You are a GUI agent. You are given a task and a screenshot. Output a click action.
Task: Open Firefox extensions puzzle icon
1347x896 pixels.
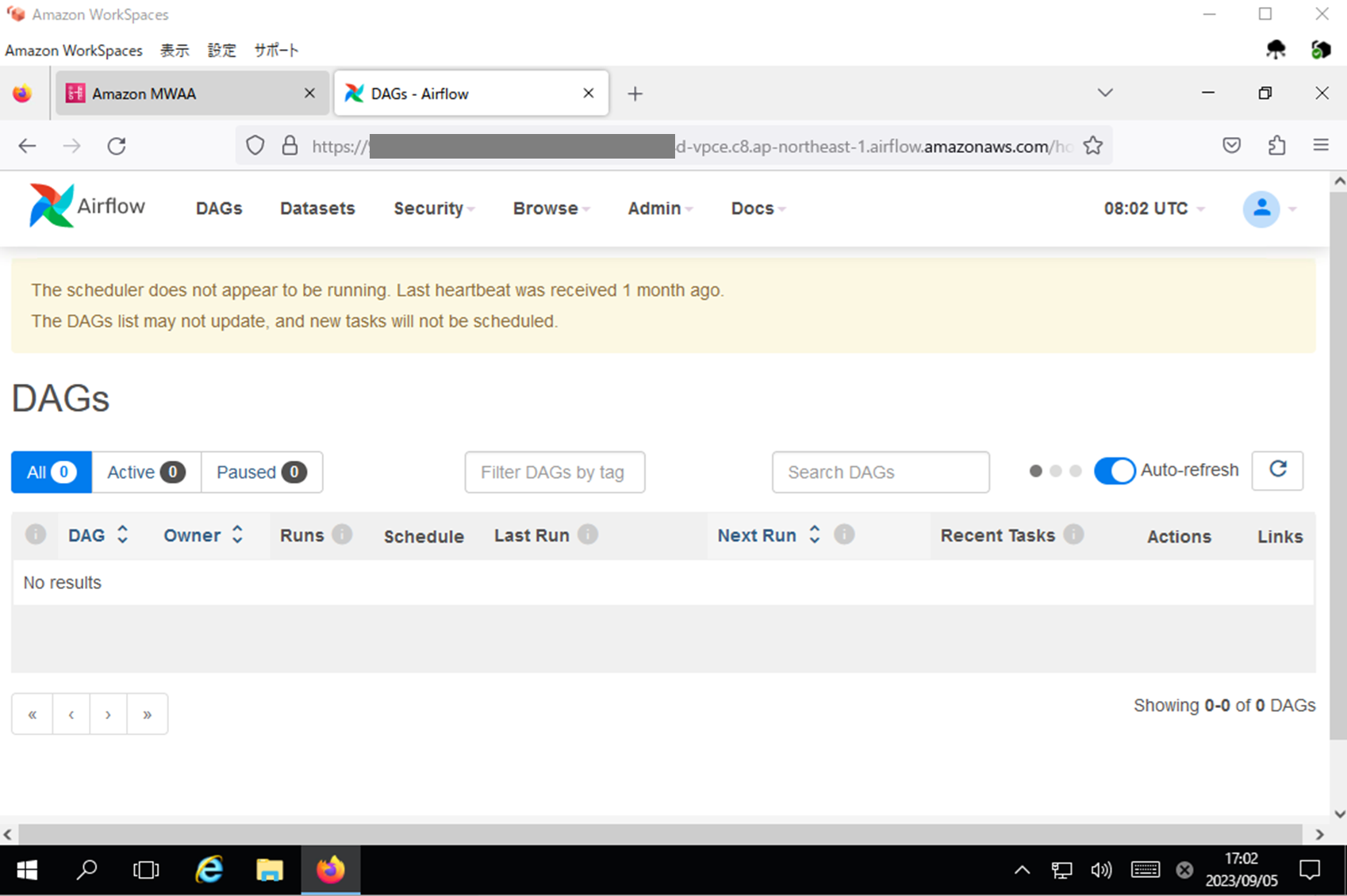pos(1276,146)
